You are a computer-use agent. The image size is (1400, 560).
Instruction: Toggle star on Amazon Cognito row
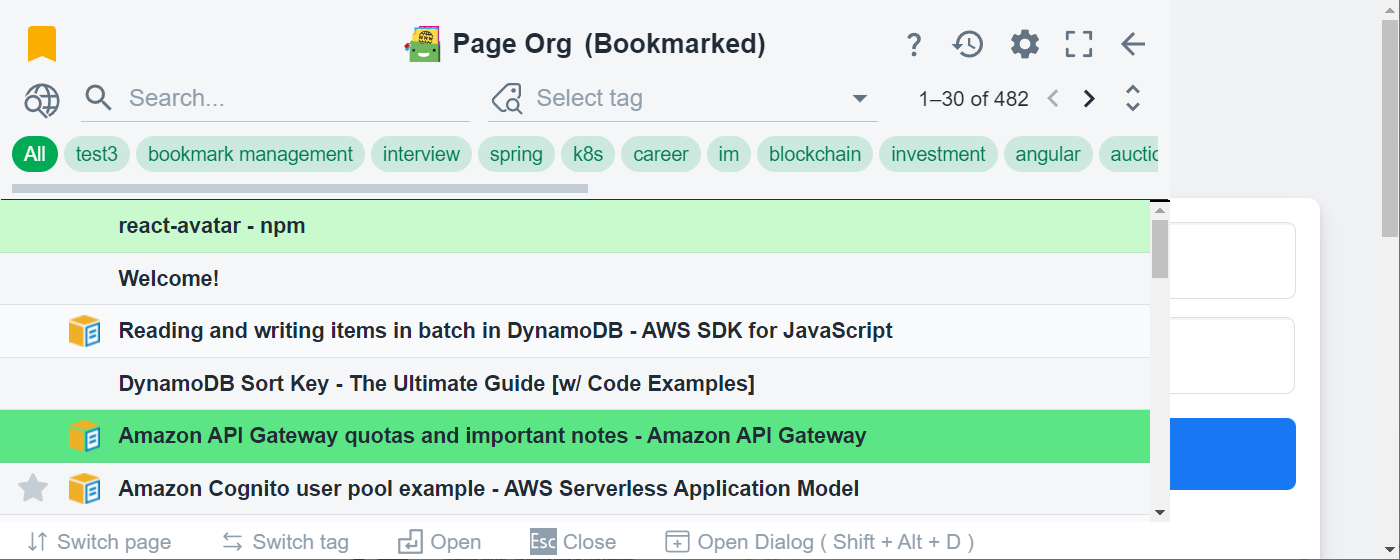coord(33,489)
